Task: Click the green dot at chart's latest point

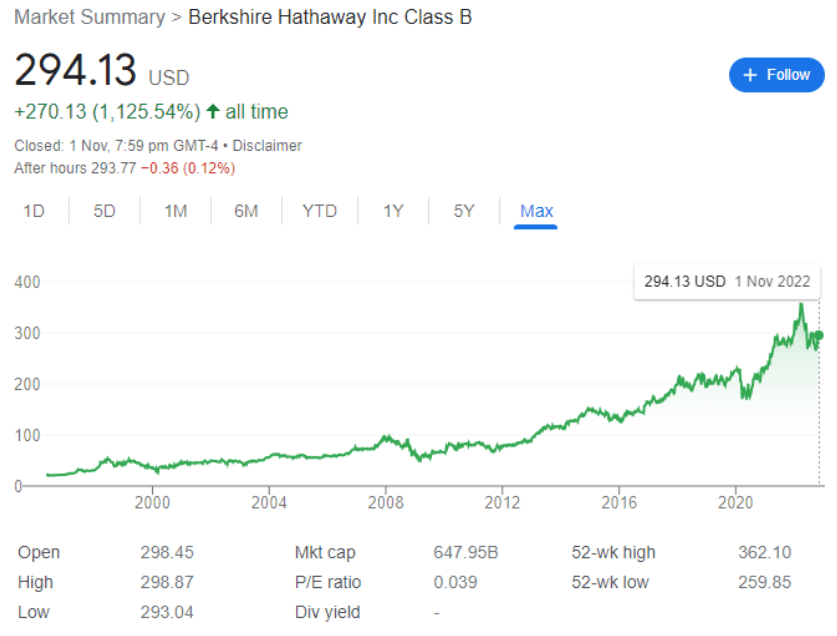Action: coord(819,335)
